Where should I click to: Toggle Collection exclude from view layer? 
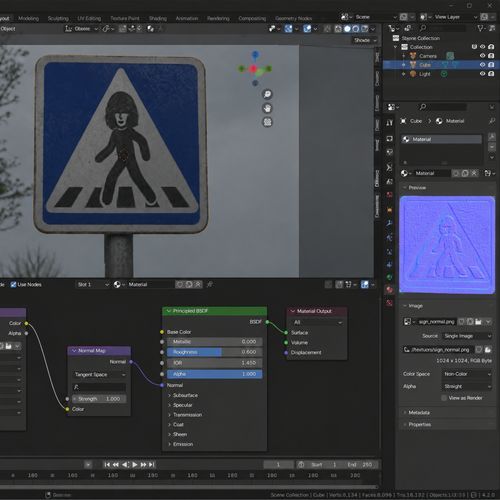click(x=474, y=47)
